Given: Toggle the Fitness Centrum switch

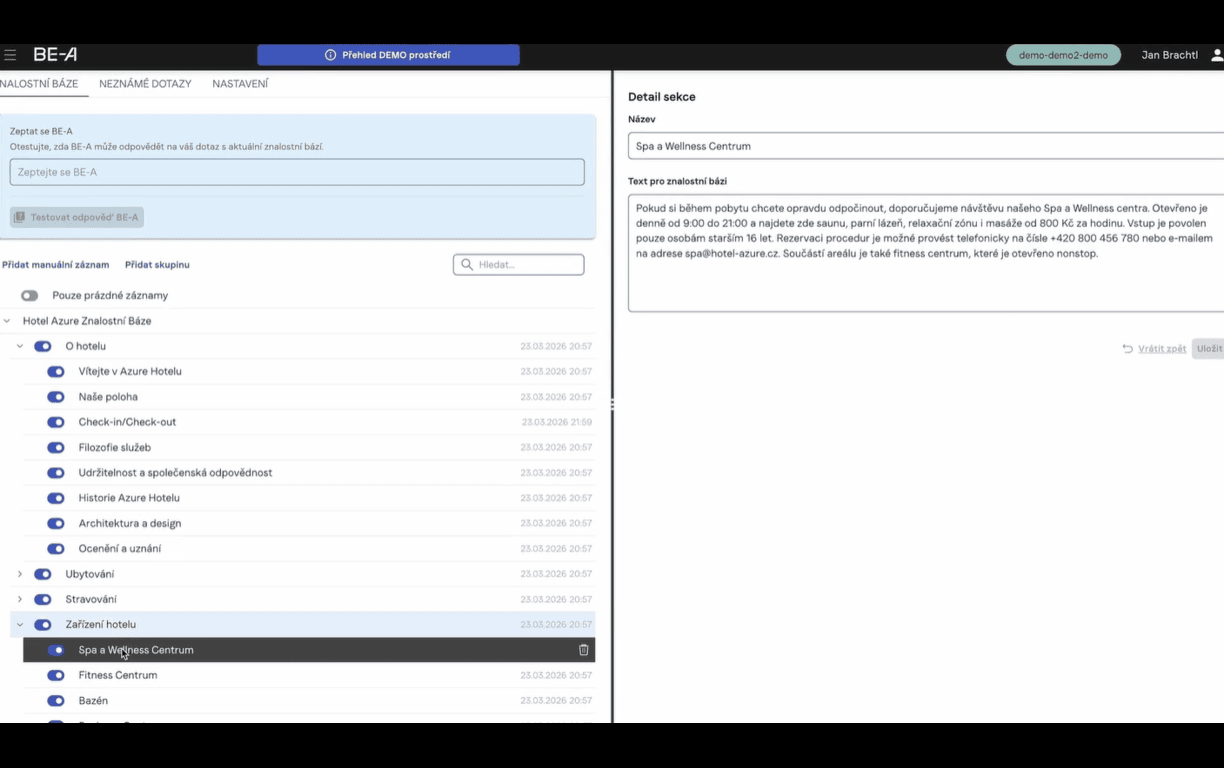Looking at the screenshot, I should [56, 676].
